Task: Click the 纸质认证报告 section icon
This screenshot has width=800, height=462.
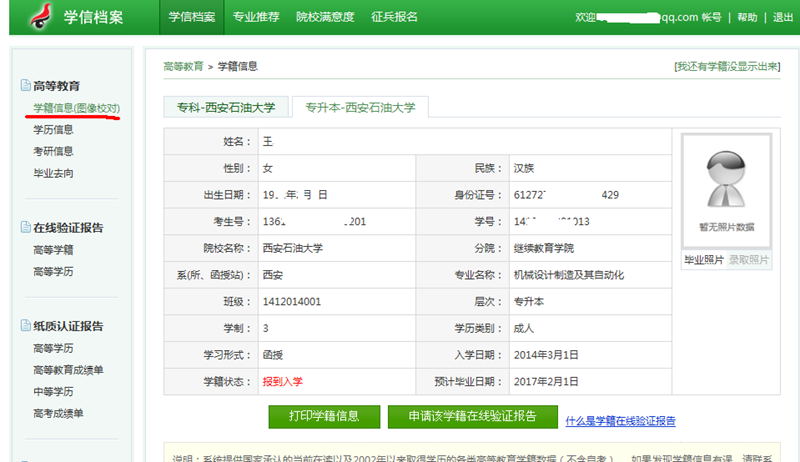Action: 25,326
